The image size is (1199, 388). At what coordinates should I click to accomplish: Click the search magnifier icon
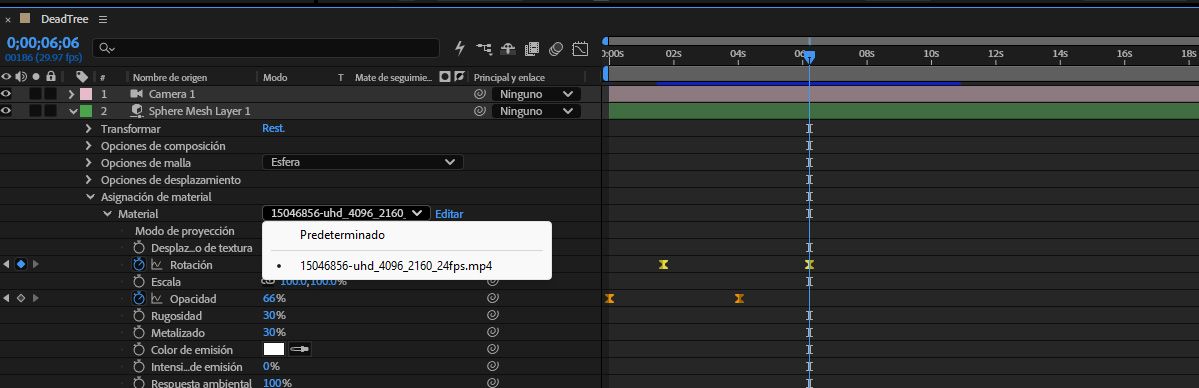coord(106,48)
